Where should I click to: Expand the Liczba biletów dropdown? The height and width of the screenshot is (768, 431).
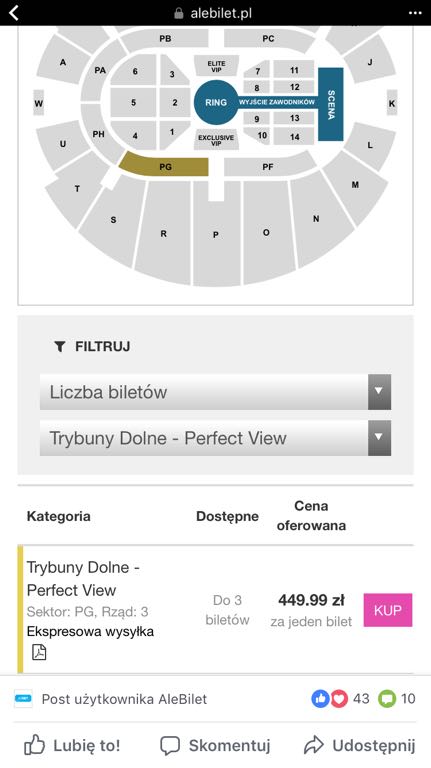[216, 392]
